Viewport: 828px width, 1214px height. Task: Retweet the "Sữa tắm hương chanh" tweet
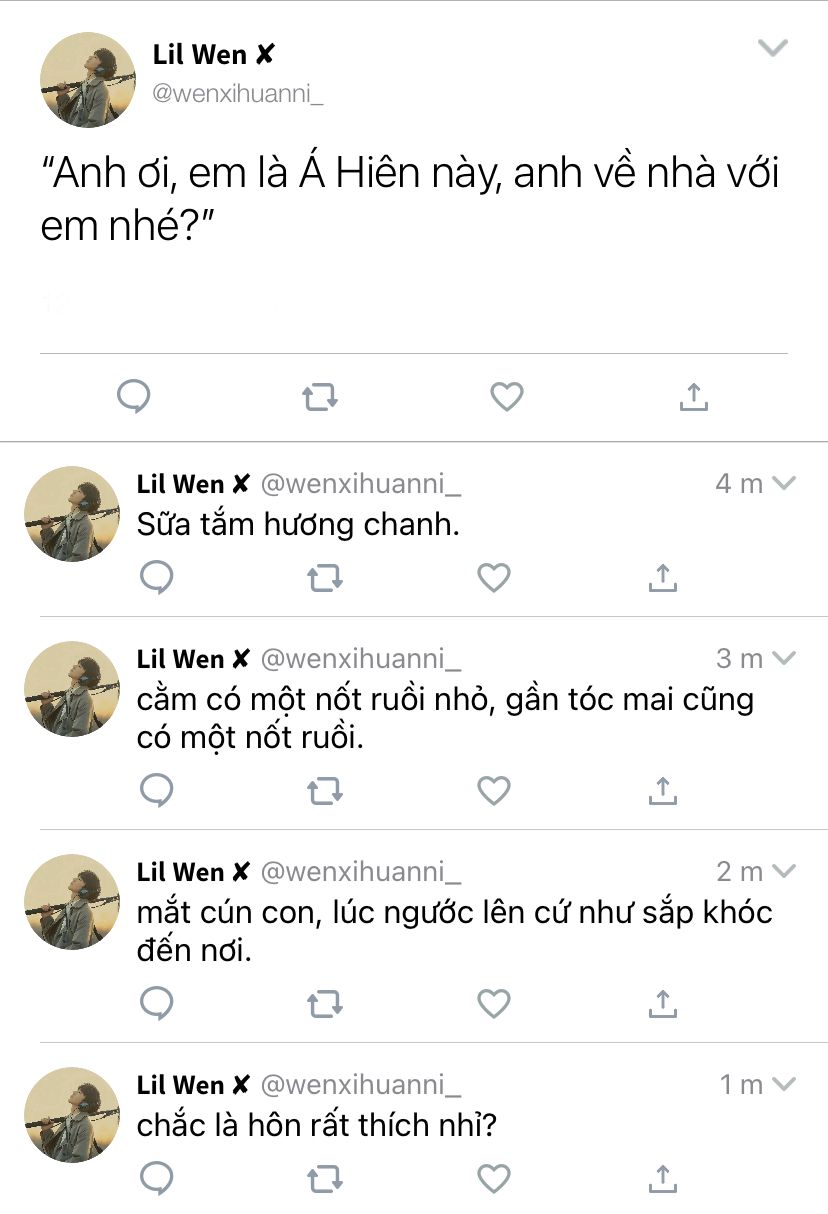pyautogui.click(x=324, y=578)
